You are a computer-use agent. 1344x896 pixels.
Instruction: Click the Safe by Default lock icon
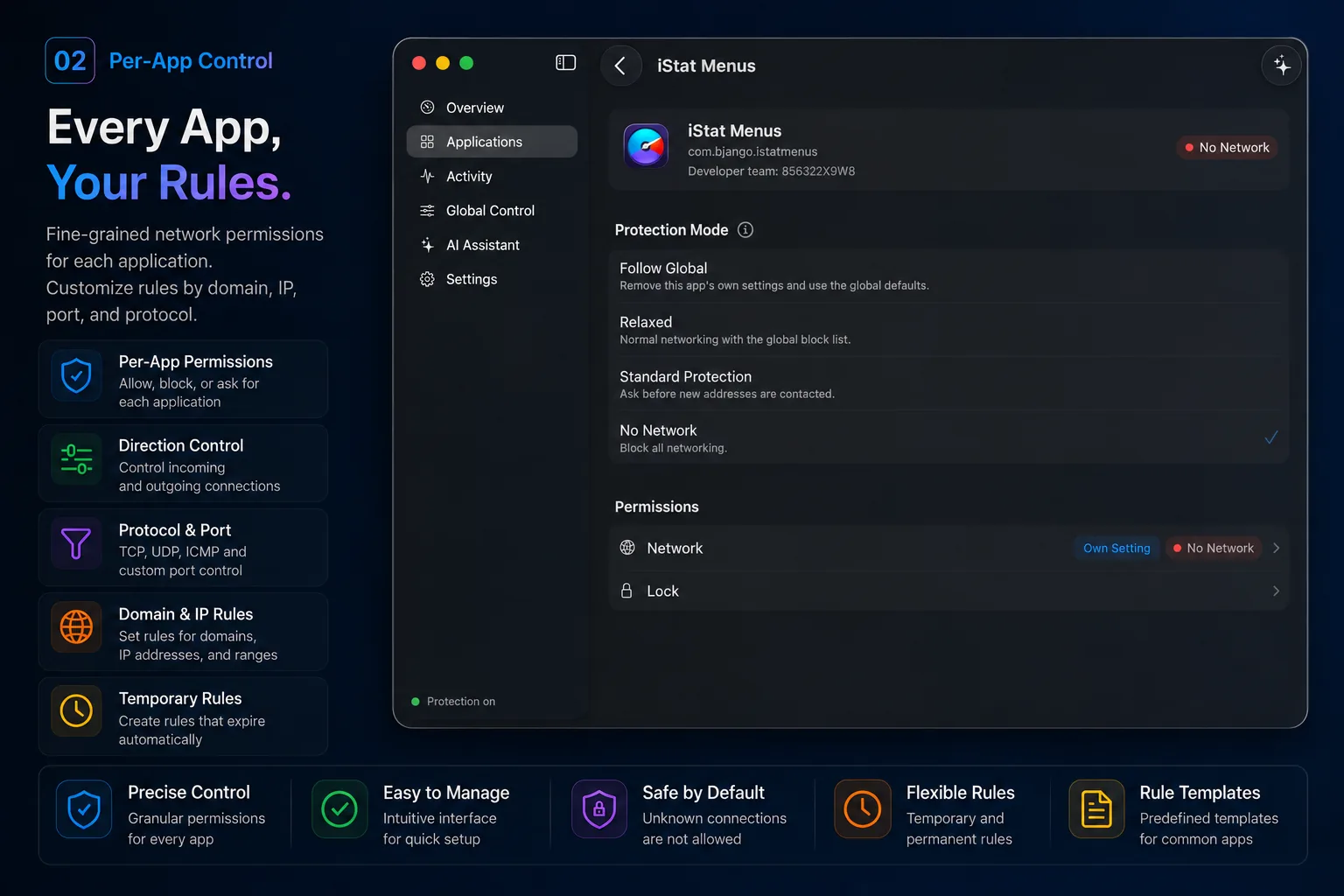pyautogui.click(x=599, y=809)
